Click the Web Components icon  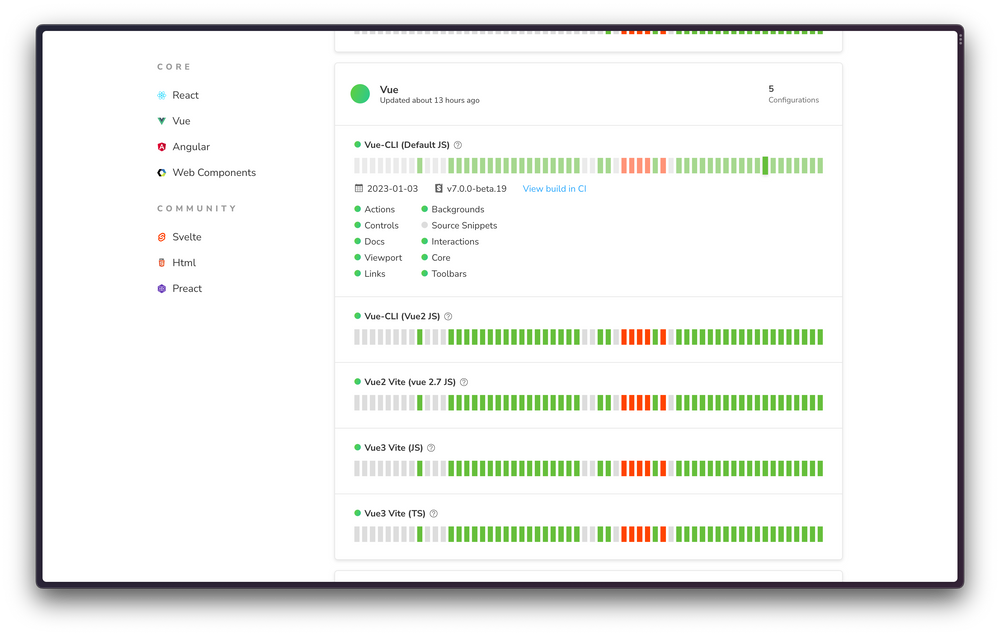click(161, 172)
